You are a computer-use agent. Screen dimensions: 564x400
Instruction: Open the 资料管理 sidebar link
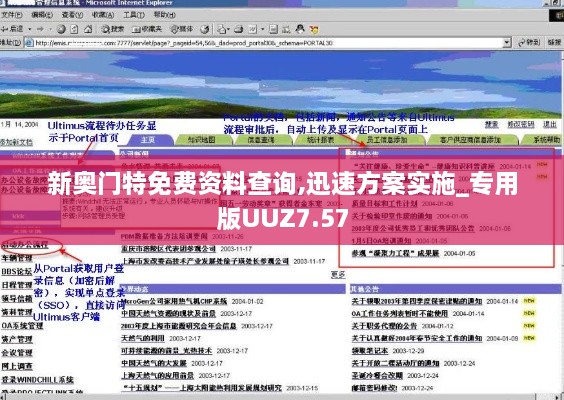click(17, 312)
